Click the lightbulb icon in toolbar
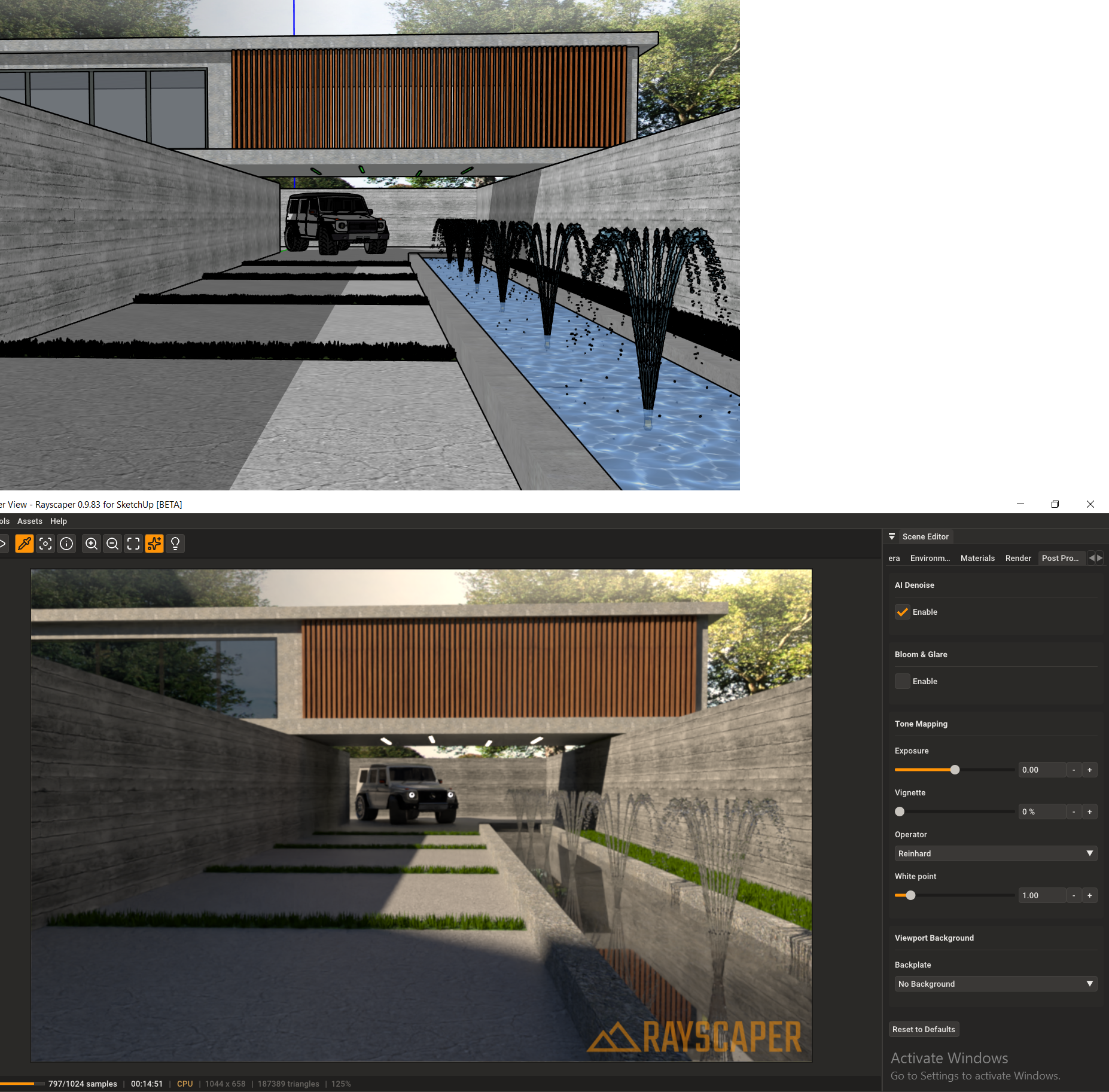 pyautogui.click(x=175, y=544)
